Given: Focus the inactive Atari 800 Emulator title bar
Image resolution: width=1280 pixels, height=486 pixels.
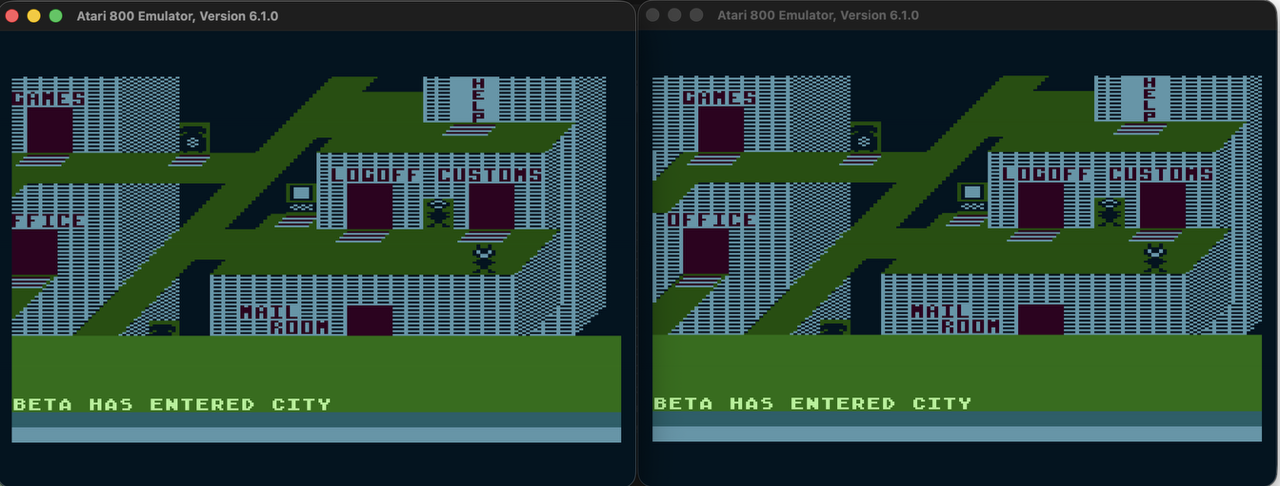Looking at the screenshot, I should [x=959, y=15].
